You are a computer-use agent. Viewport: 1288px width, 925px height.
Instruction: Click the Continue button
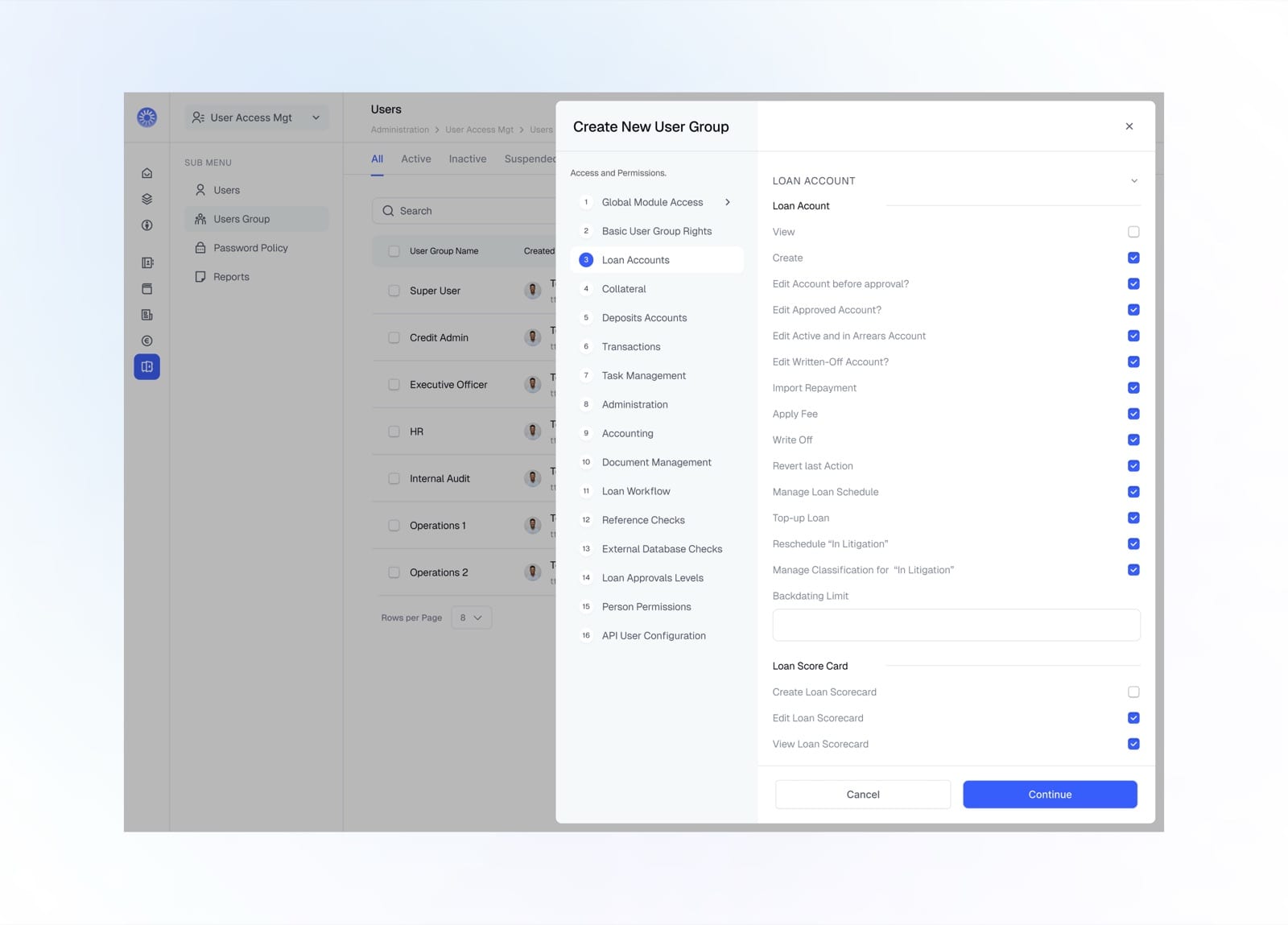pyautogui.click(x=1050, y=795)
